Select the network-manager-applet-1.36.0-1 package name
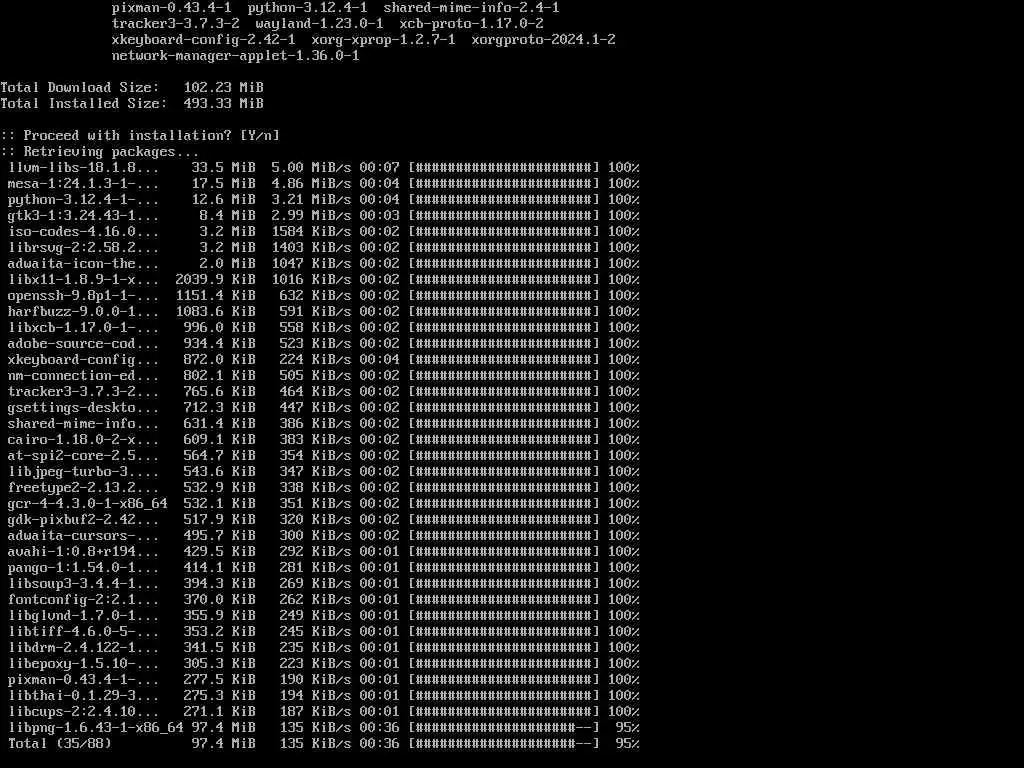This screenshot has height=768, width=1024. click(236, 56)
